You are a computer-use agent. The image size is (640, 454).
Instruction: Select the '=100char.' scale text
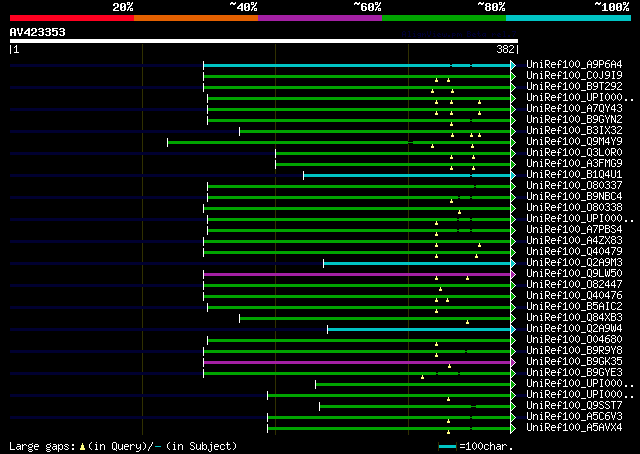[486, 446]
